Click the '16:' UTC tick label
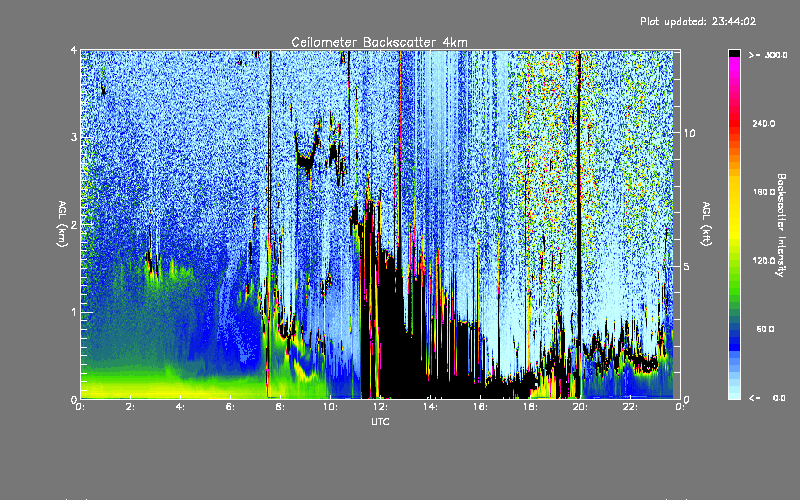 (x=480, y=407)
